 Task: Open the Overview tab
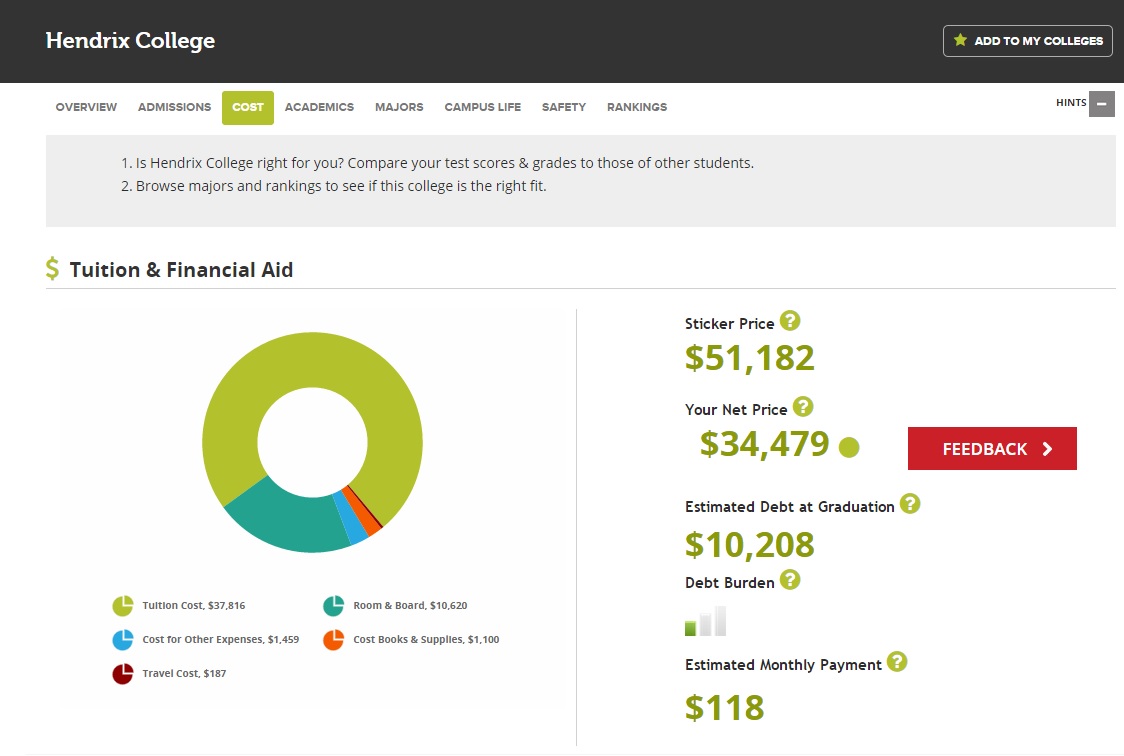tap(86, 107)
